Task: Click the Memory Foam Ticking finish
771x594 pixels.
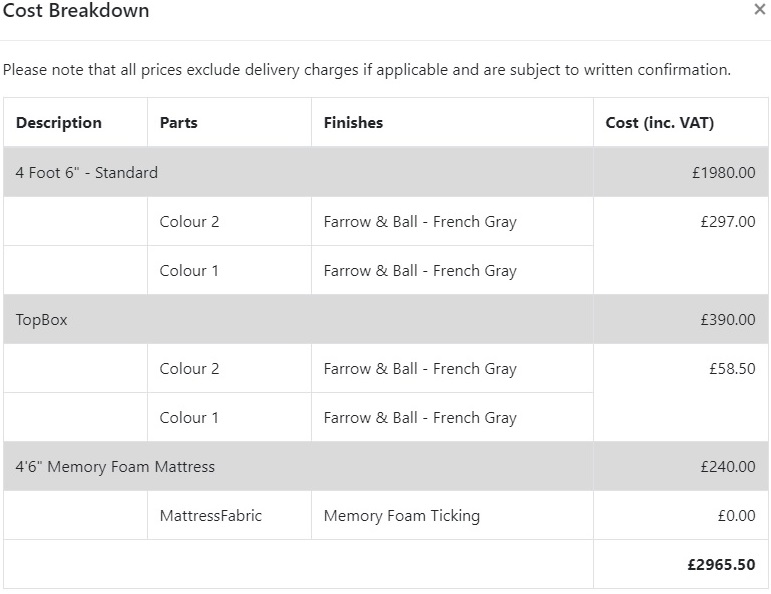Action: [402, 516]
